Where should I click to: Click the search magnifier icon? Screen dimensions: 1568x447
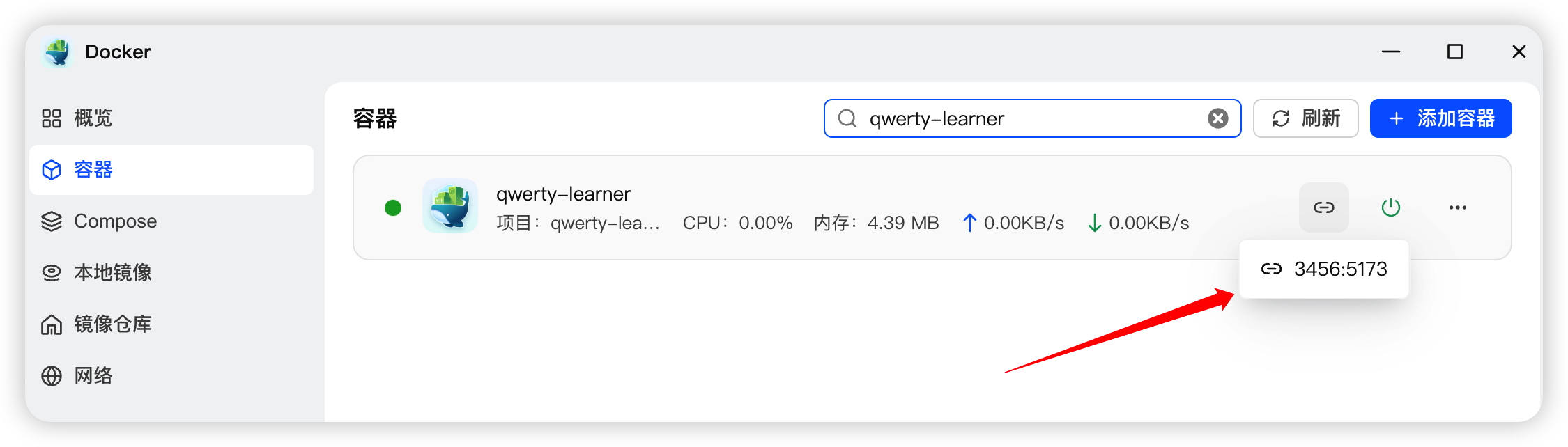(847, 119)
